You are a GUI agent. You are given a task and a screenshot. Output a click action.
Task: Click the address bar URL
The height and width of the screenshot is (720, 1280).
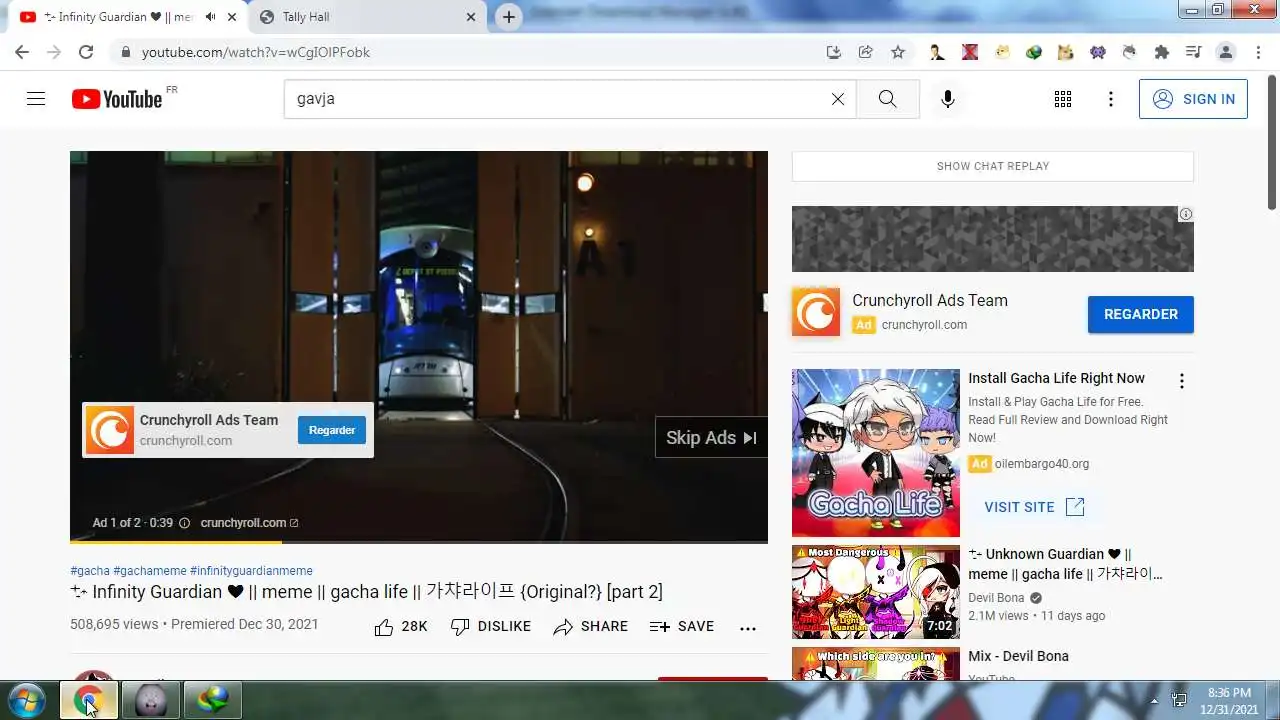256,52
